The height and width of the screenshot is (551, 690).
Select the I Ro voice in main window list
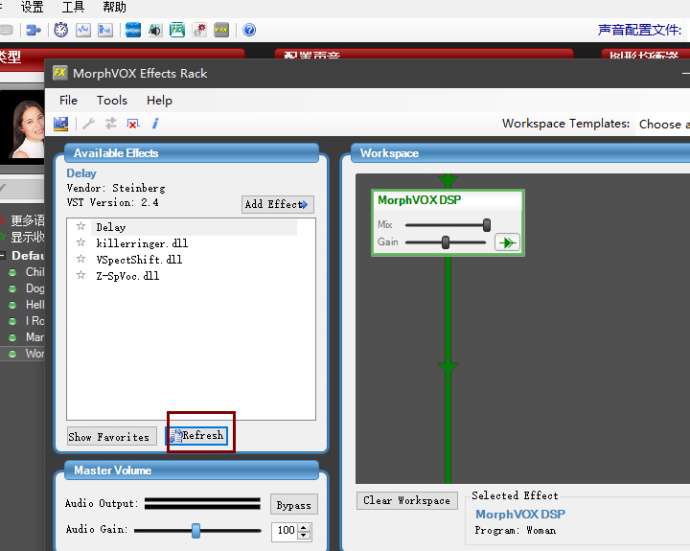tap(34, 321)
